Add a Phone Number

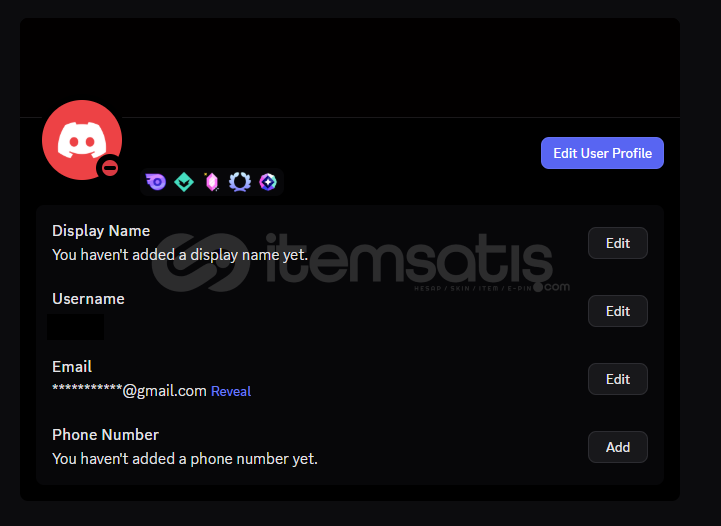[618, 447]
